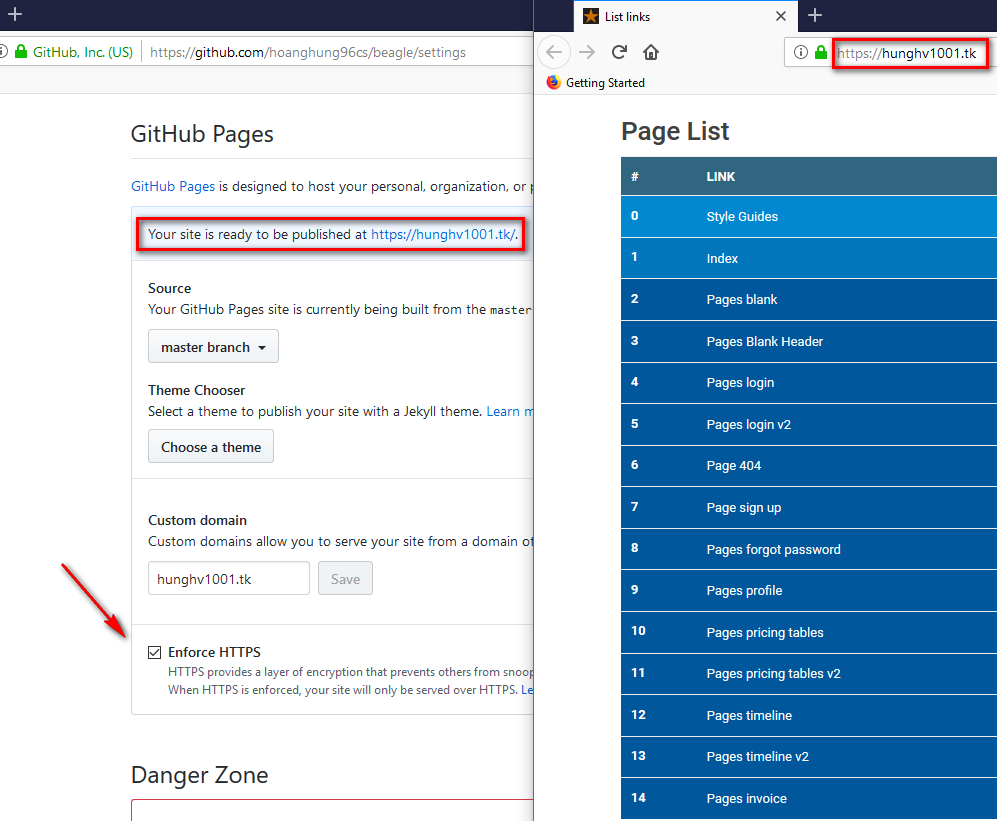Close the List links tab

[781, 16]
